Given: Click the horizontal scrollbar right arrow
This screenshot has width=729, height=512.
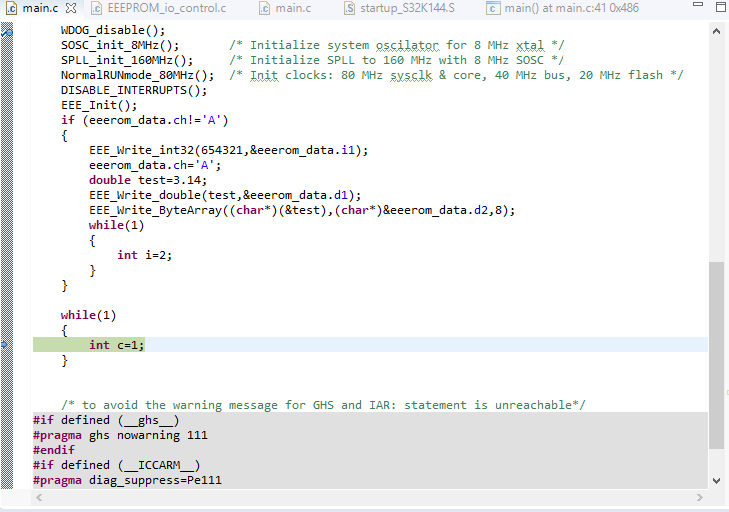Looking at the screenshot, I should tap(700, 498).
